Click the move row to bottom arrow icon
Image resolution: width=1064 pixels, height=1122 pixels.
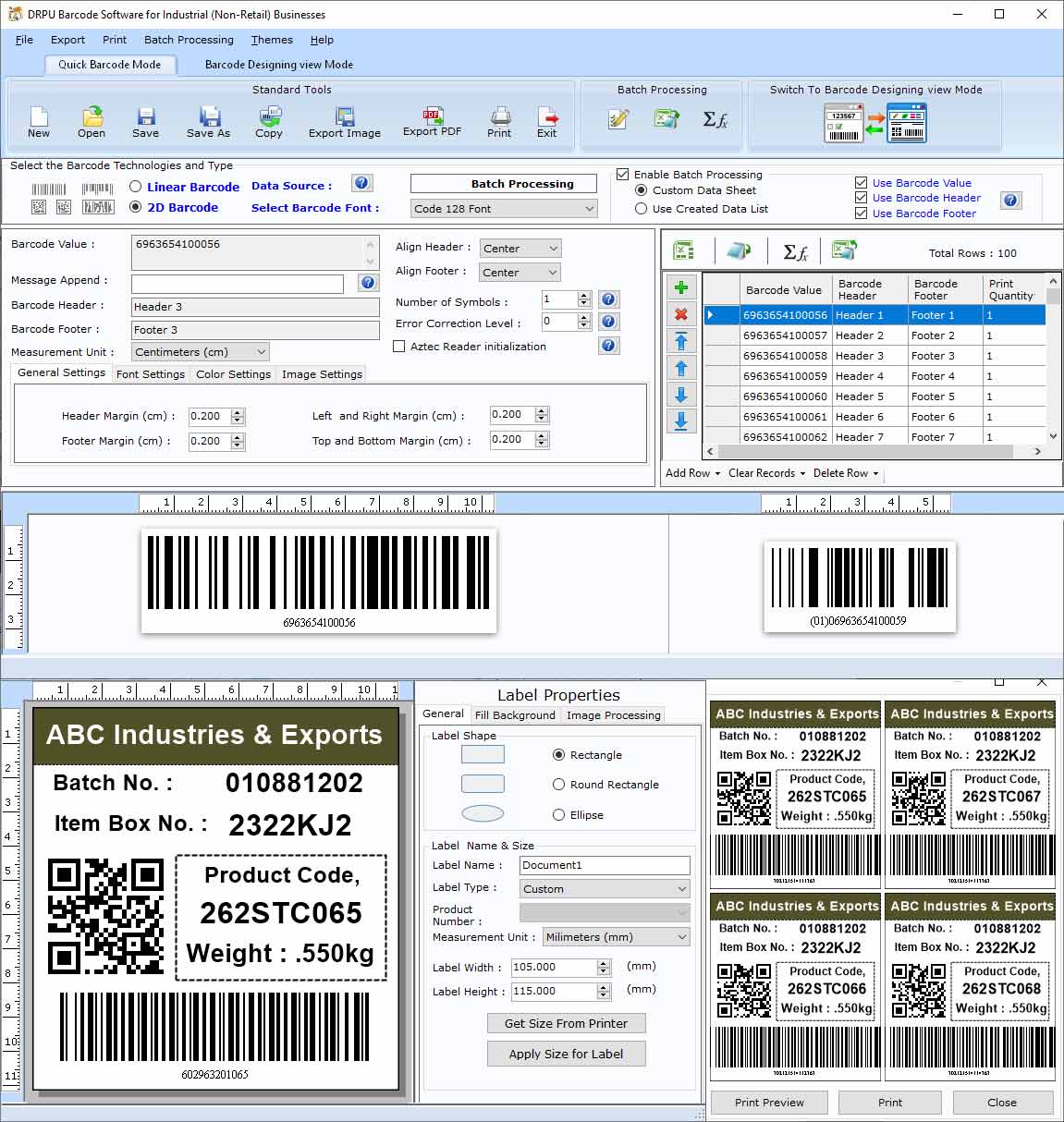(x=681, y=421)
